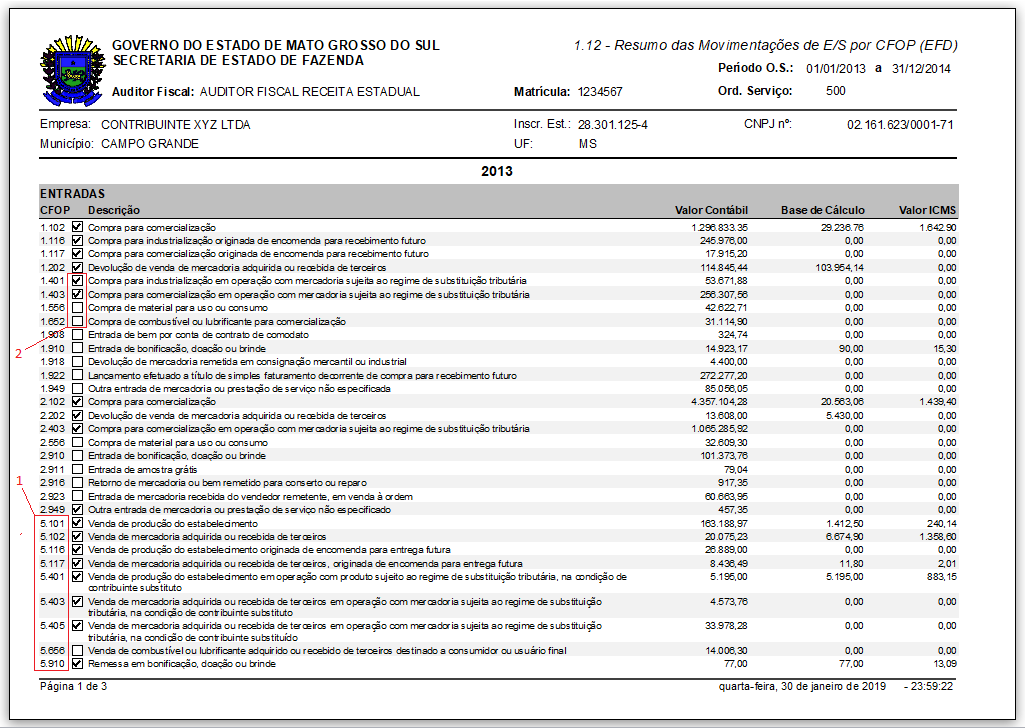Tick the CFOP 1.652 fuel purchase box
1025x728 pixels.
[77, 321]
